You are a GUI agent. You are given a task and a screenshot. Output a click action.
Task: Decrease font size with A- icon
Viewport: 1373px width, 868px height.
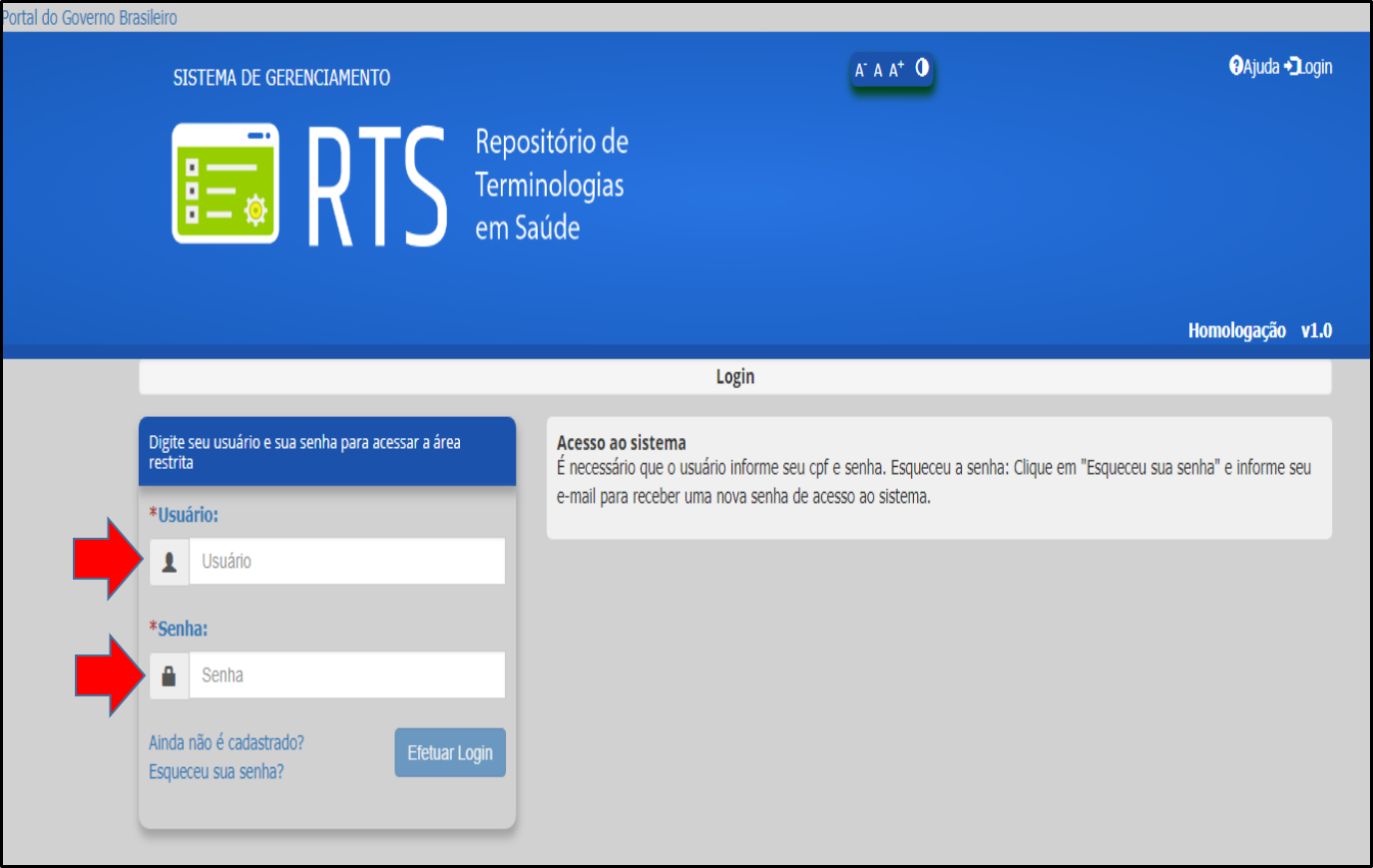click(x=860, y=70)
